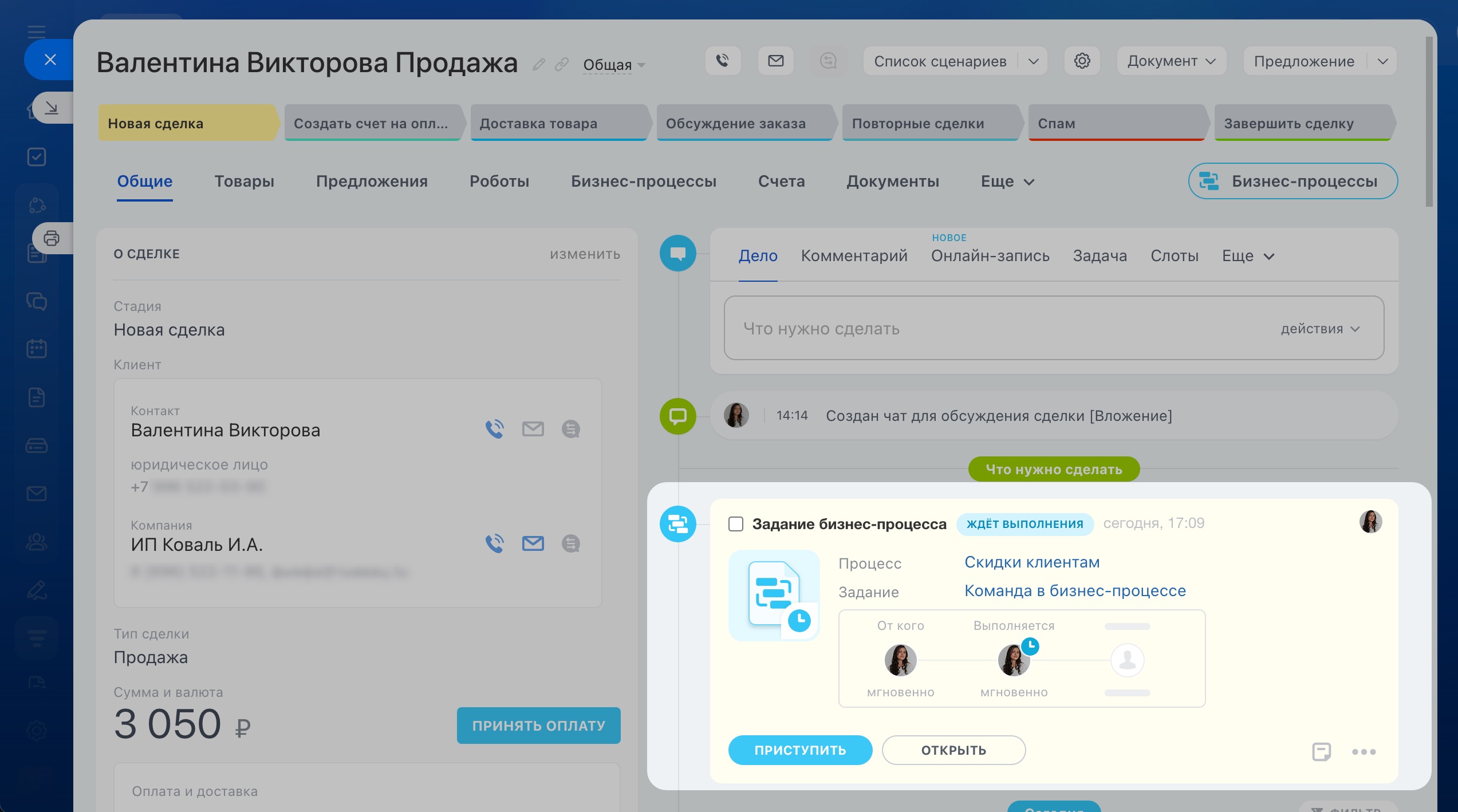Open the three-dots menu in the task card
This screenshot has width=1458, height=812.
[x=1364, y=752]
